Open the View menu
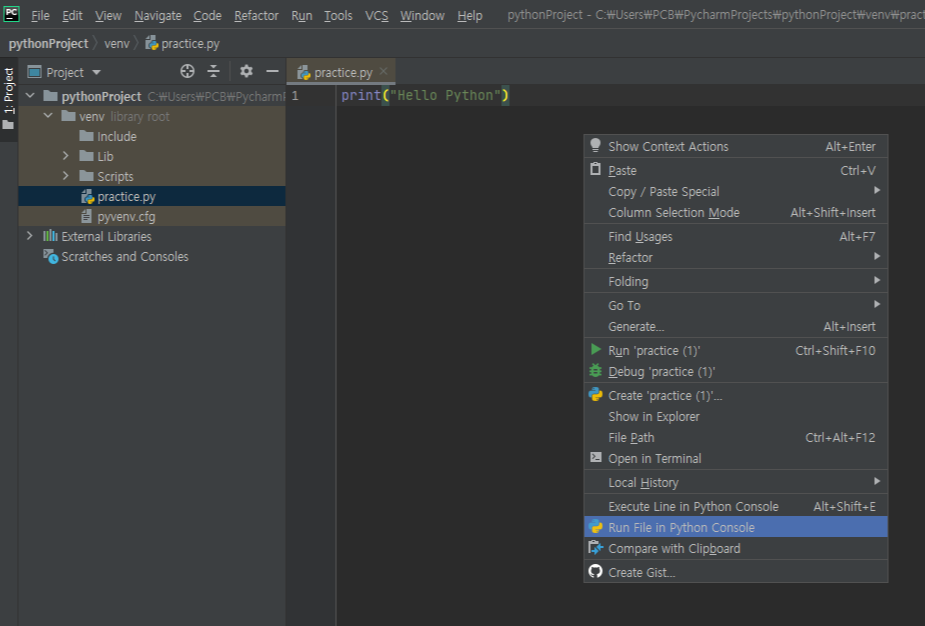925x626 pixels. pyautogui.click(x=108, y=15)
